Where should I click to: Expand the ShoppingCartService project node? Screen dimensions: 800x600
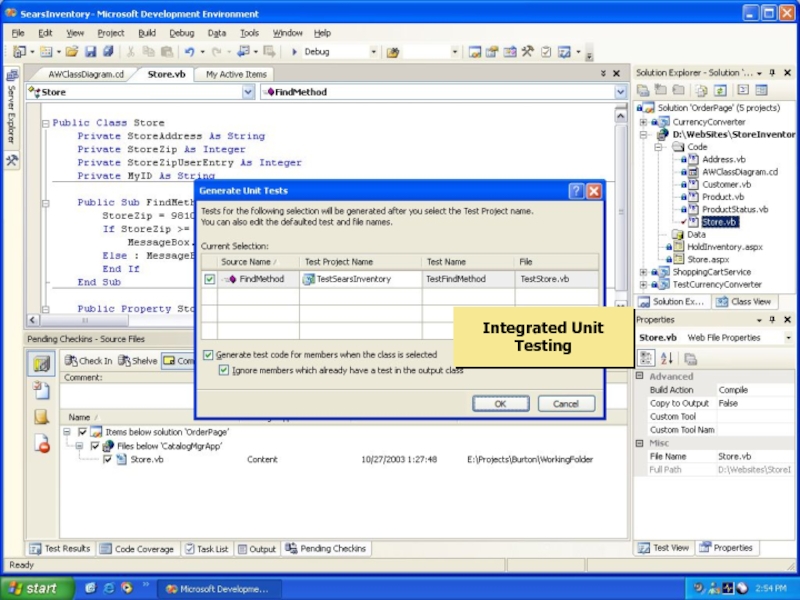click(x=643, y=272)
